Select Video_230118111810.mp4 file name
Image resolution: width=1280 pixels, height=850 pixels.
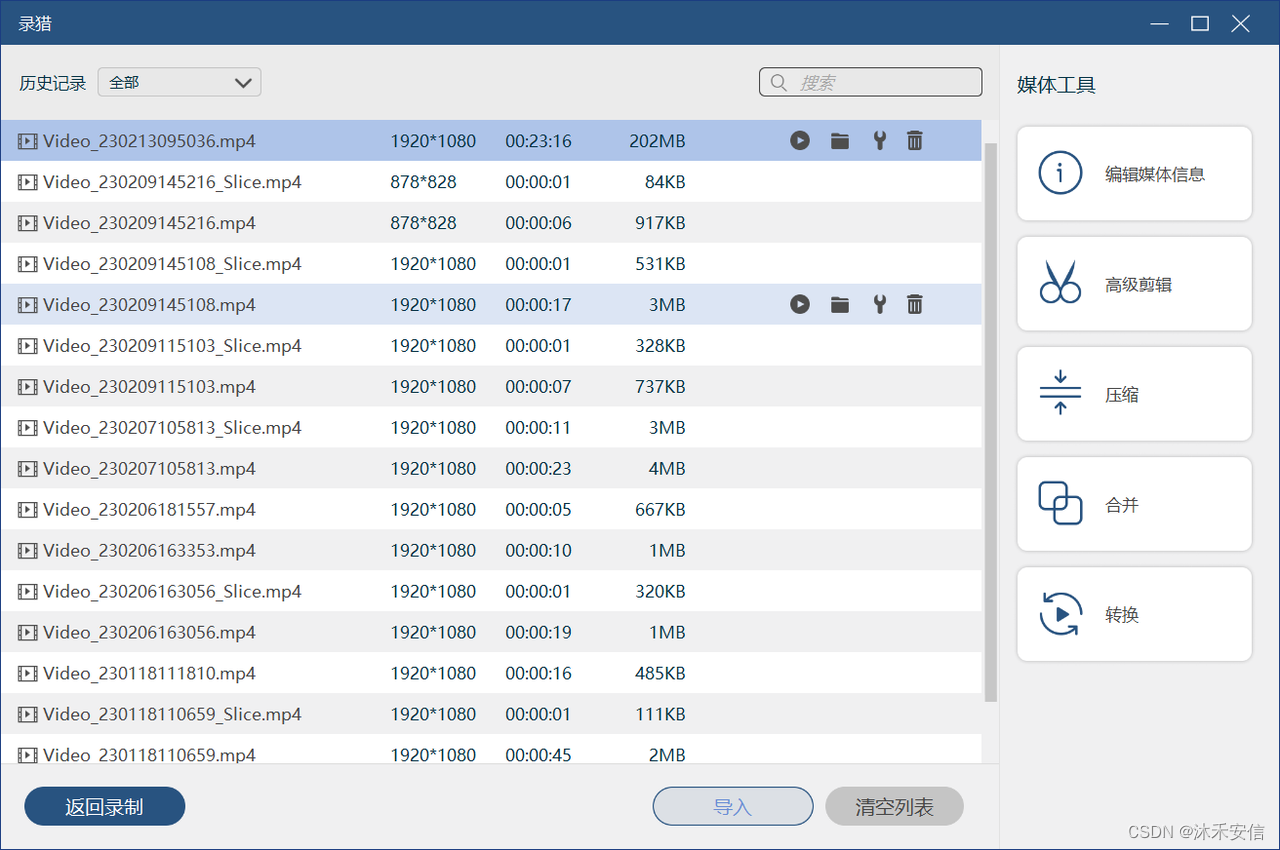pyautogui.click(x=149, y=673)
